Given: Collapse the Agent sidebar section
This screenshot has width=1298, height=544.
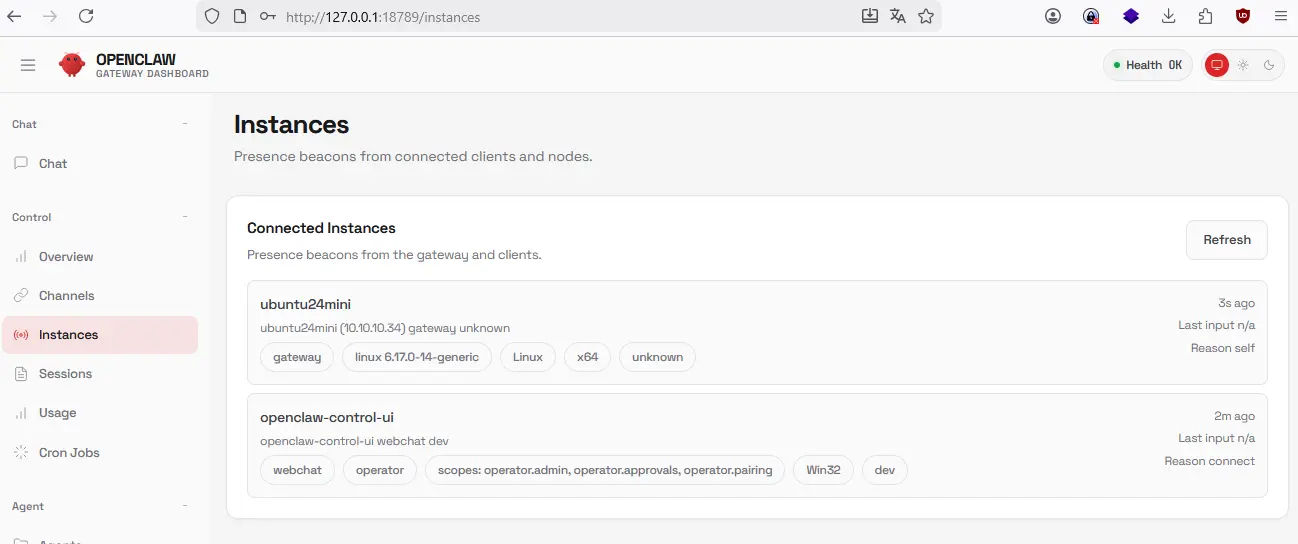Looking at the screenshot, I should [x=185, y=506].
